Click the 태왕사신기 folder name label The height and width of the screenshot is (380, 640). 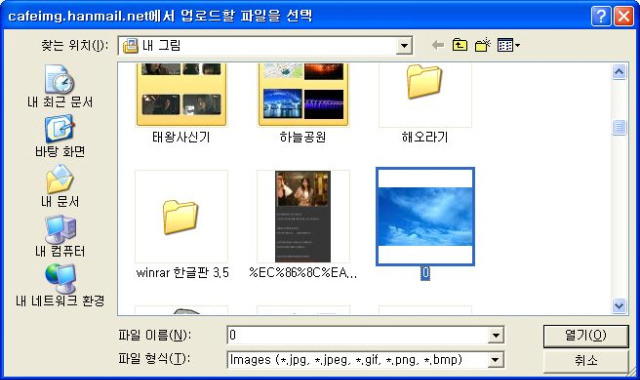(181, 137)
